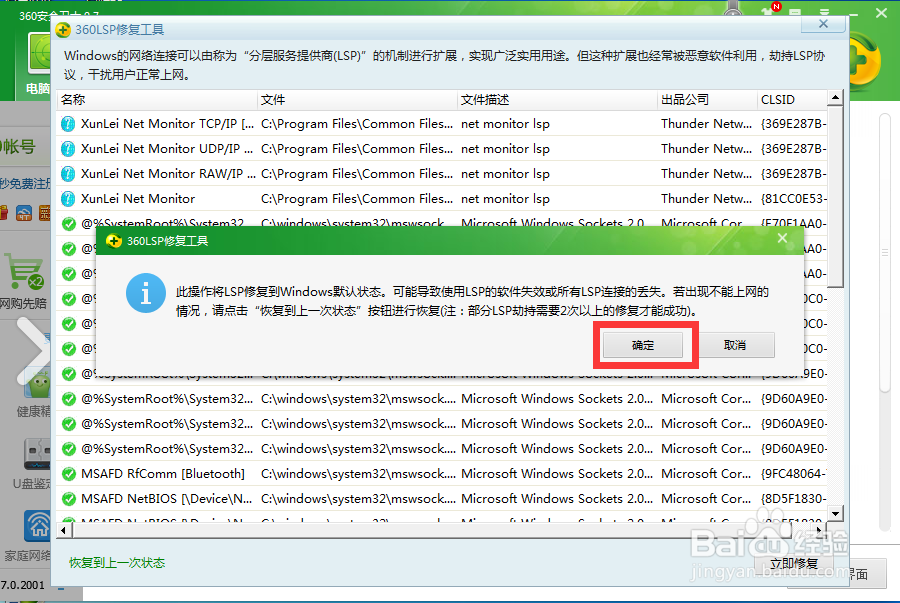Click green 360 plus logo at top right
This screenshot has width=900, height=603.
(863, 61)
